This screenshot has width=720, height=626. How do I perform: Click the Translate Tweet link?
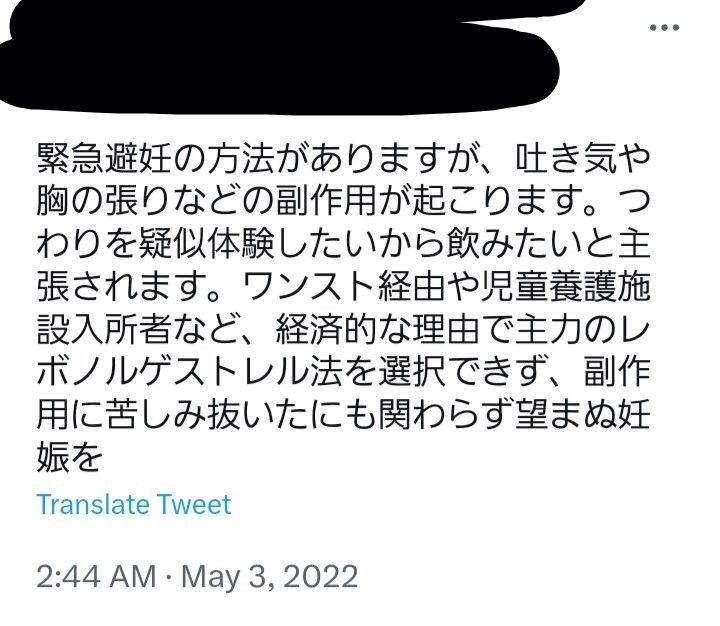click(134, 505)
